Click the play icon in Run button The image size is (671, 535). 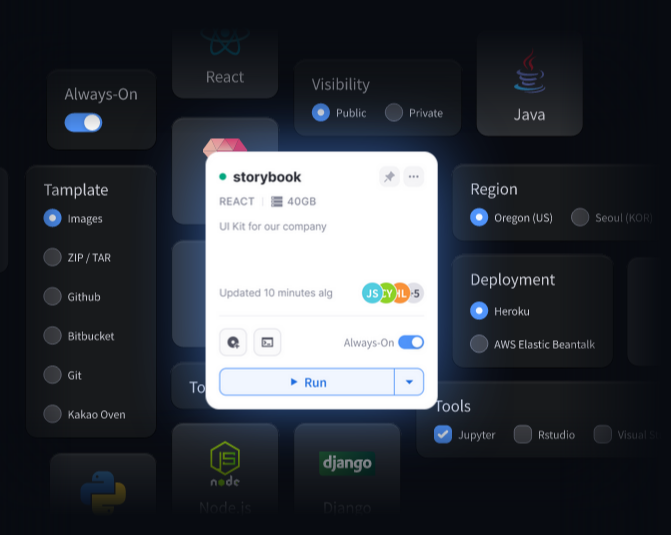pyautogui.click(x=294, y=382)
